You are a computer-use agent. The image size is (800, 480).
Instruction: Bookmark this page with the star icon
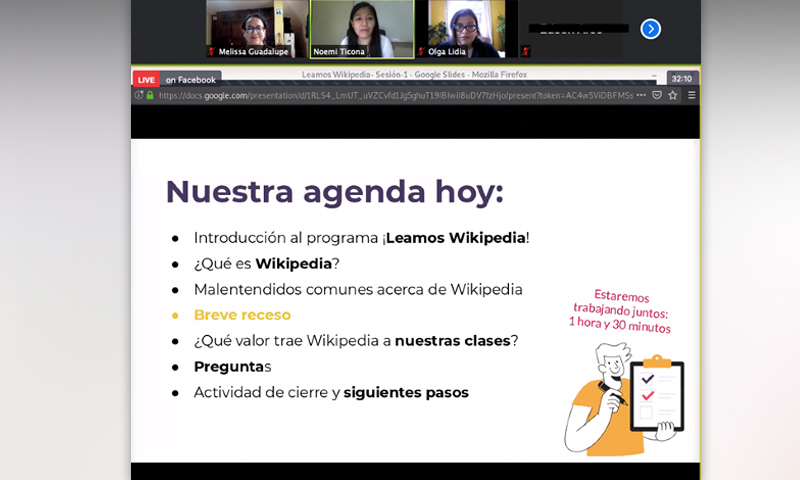tap(673, 95)
